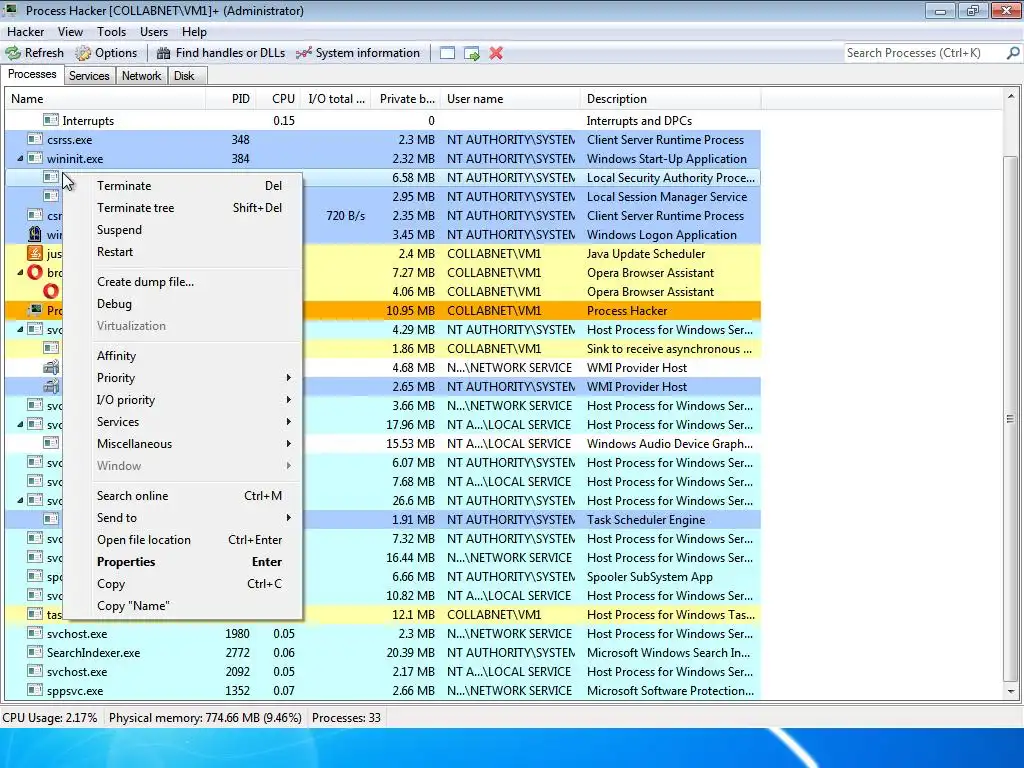
Task: Collapse svchost node with 17.96 MB
Action: click(x=20, y=424)
